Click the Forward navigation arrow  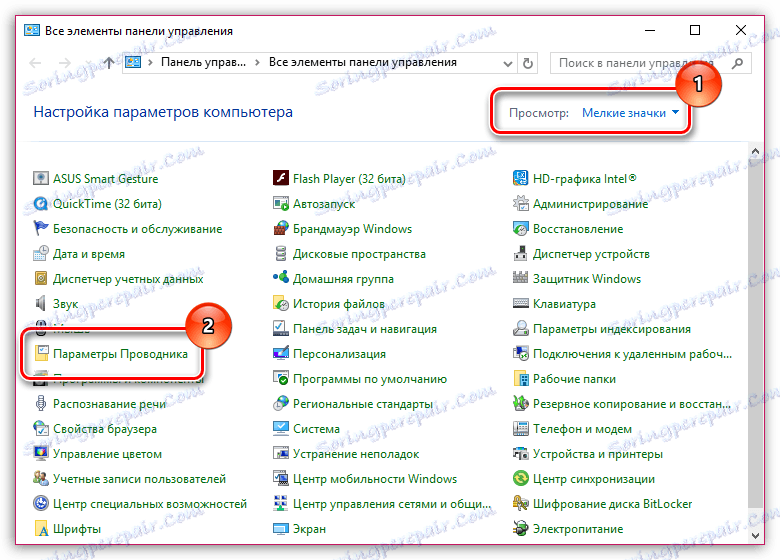point(65,63)
